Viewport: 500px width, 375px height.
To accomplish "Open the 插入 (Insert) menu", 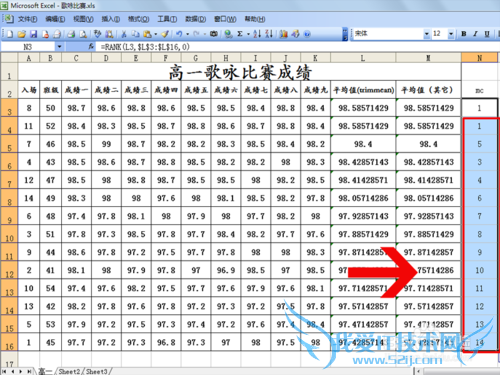I will tap(111, 19).
